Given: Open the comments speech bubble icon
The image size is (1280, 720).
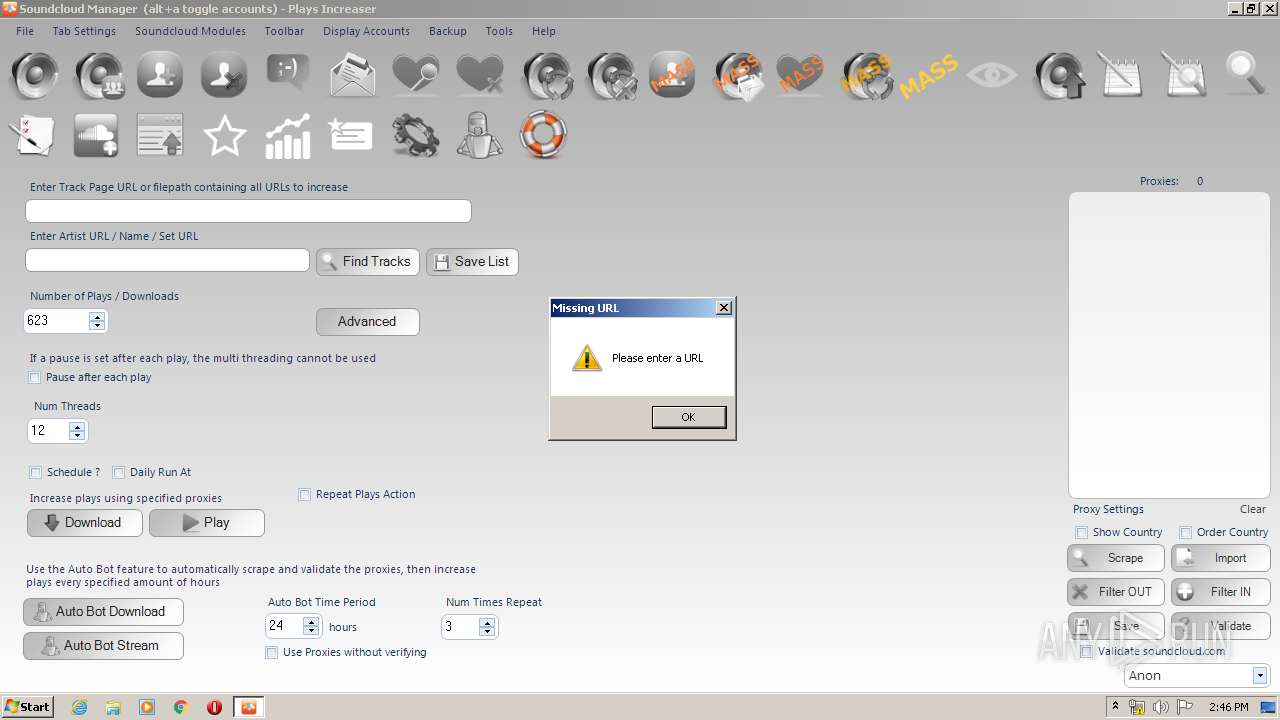Looking at the screenshot, I should coord(288,73).
